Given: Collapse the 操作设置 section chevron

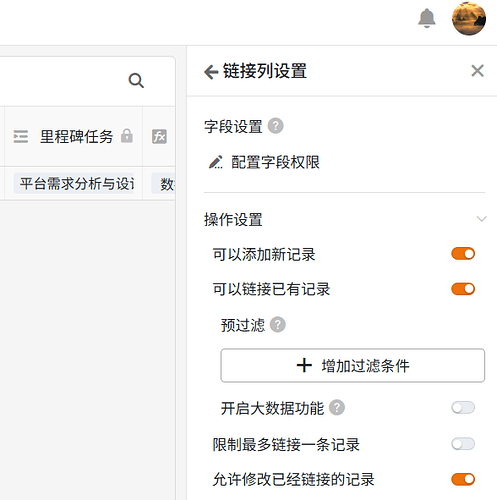Looking at the screenshot, I should [x=481, y=219].
